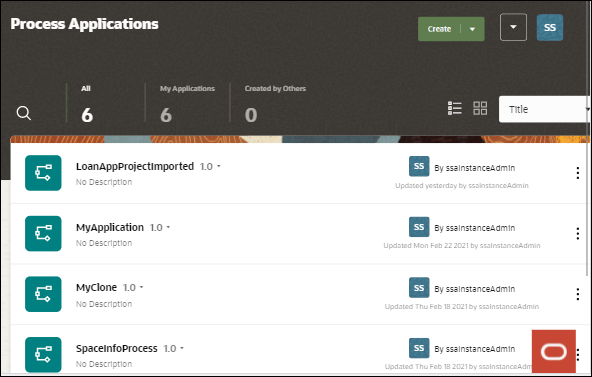Click the Process Applications heading
The height and width of the screenshot is (377, 592).
coord(85,24)
